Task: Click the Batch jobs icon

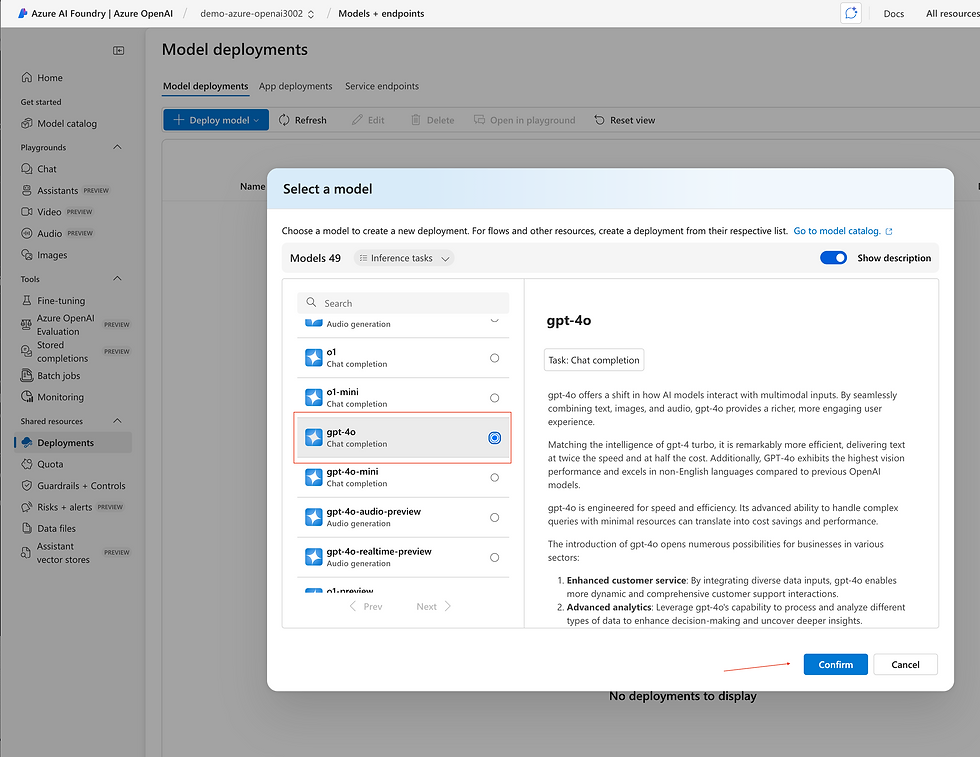Action: pyautogui.click(x=26, y=375)
